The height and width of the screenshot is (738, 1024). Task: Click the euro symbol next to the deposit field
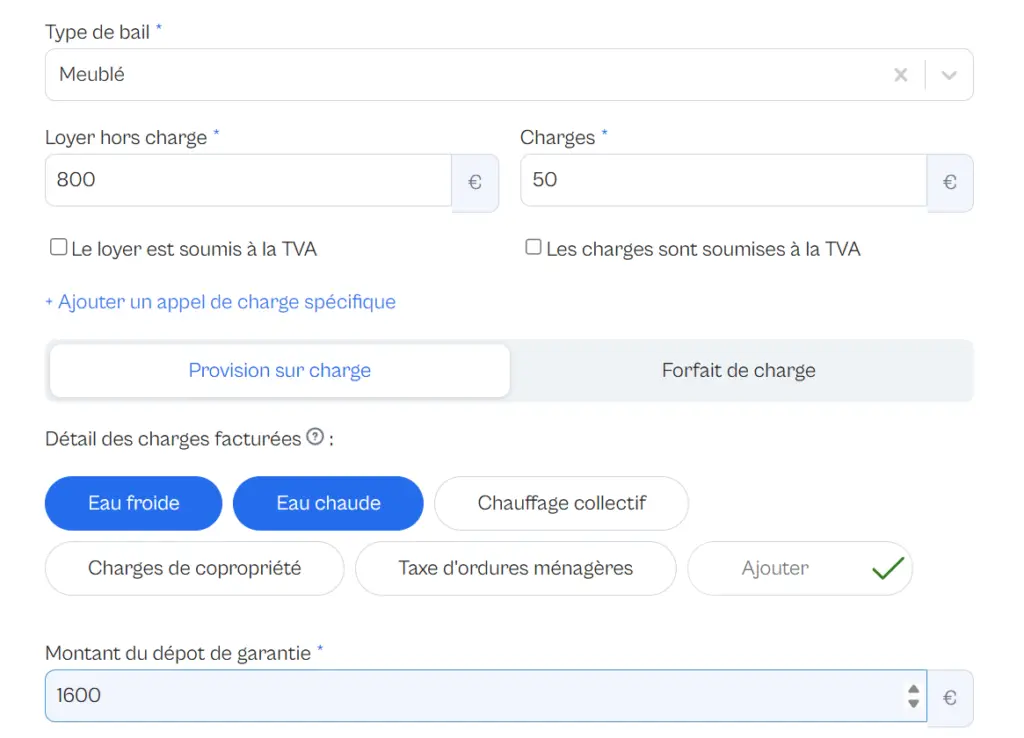[x=950, y=698]
